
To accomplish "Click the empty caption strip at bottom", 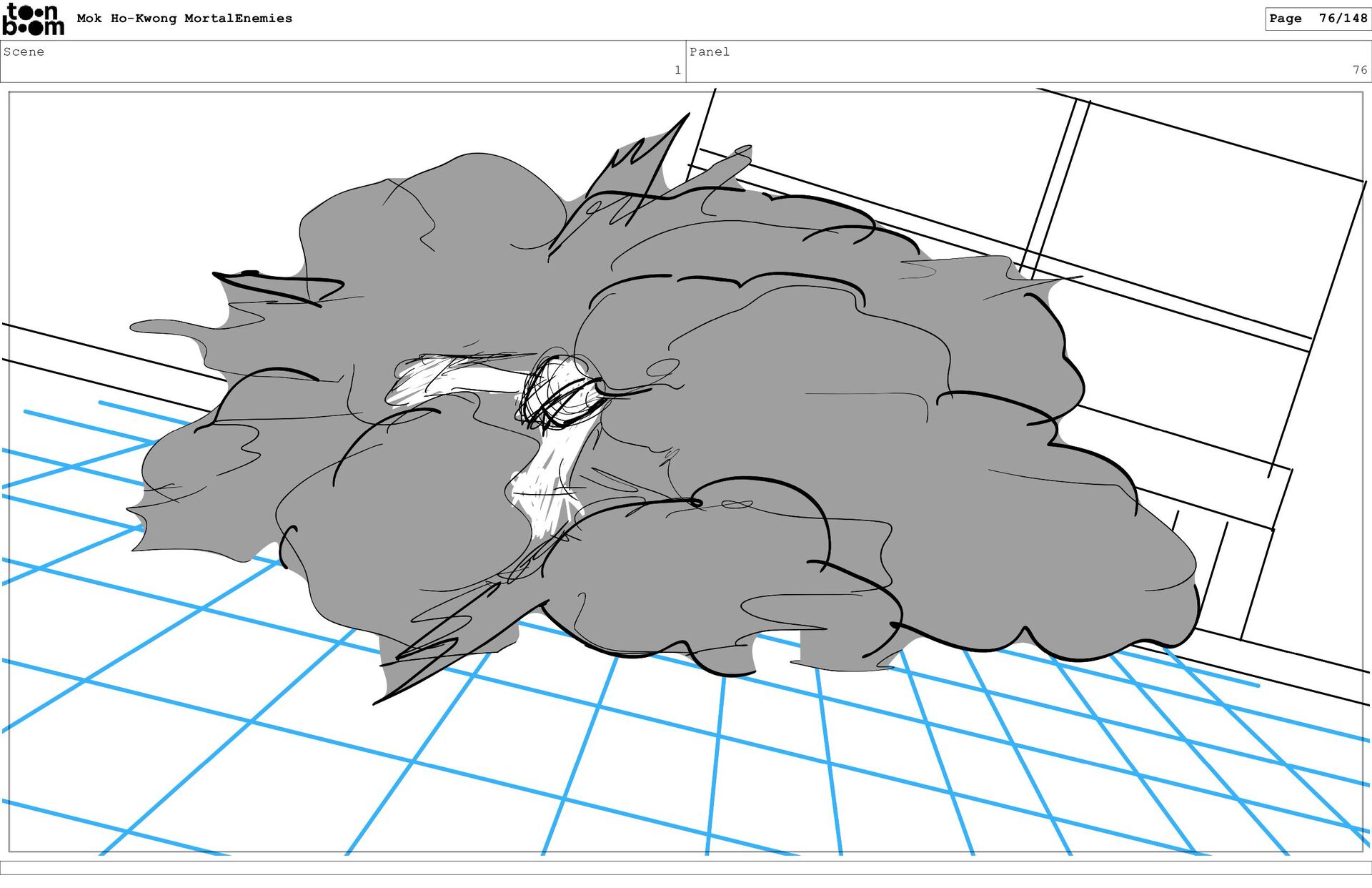I will click(686, 867).
